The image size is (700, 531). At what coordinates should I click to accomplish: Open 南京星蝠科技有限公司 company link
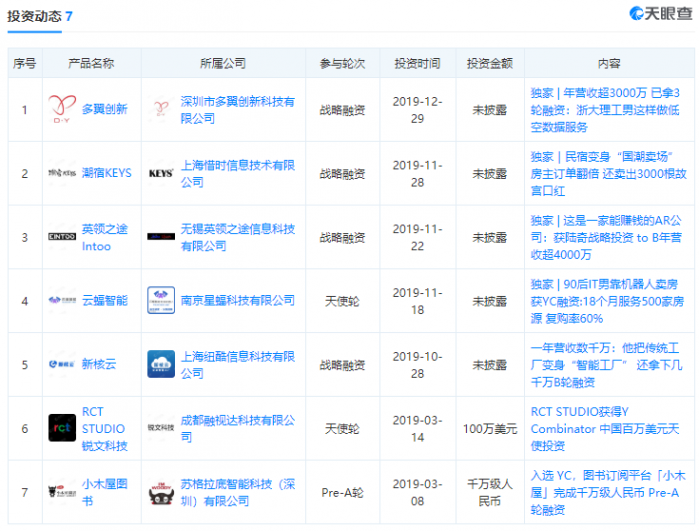[238, 301]
